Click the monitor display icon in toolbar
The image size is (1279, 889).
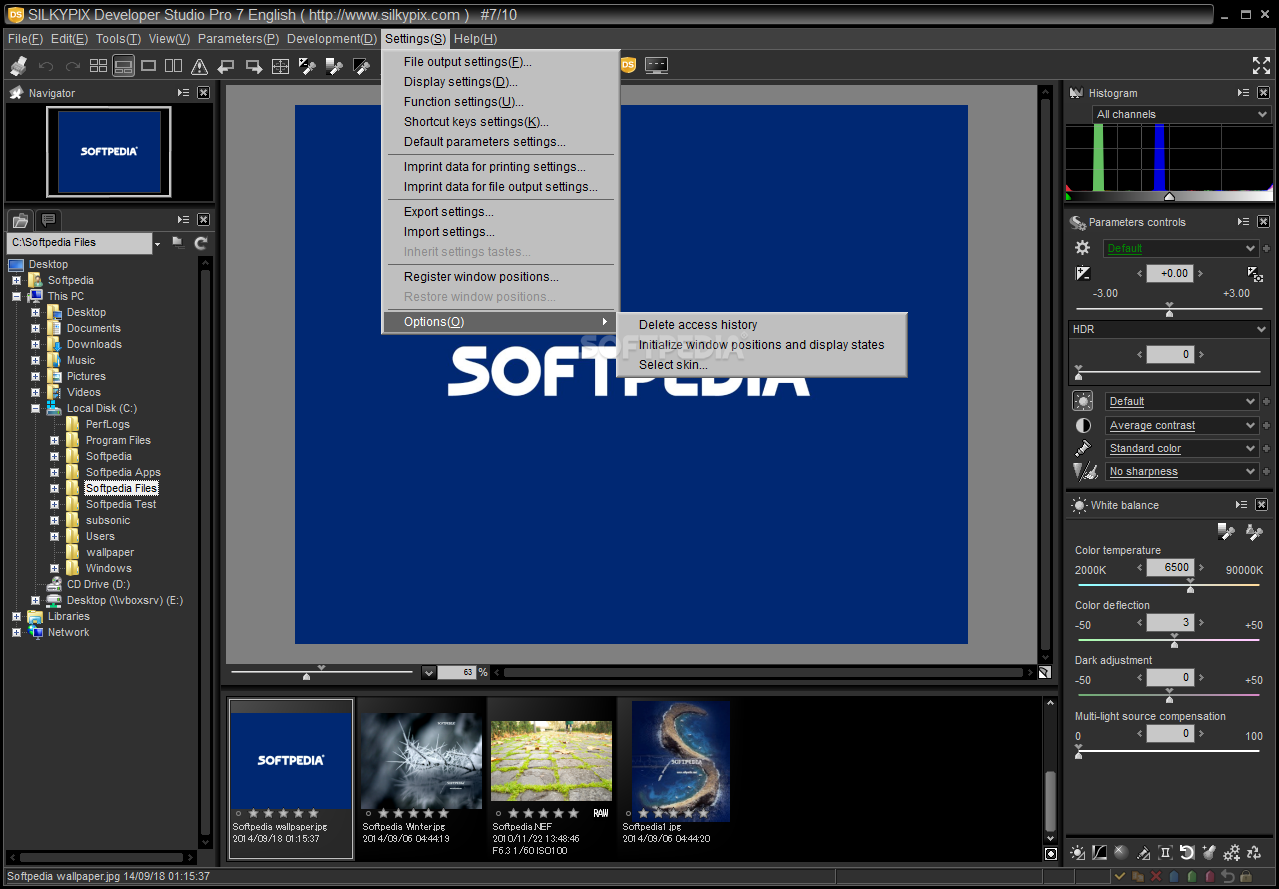(x=656, y=65)
